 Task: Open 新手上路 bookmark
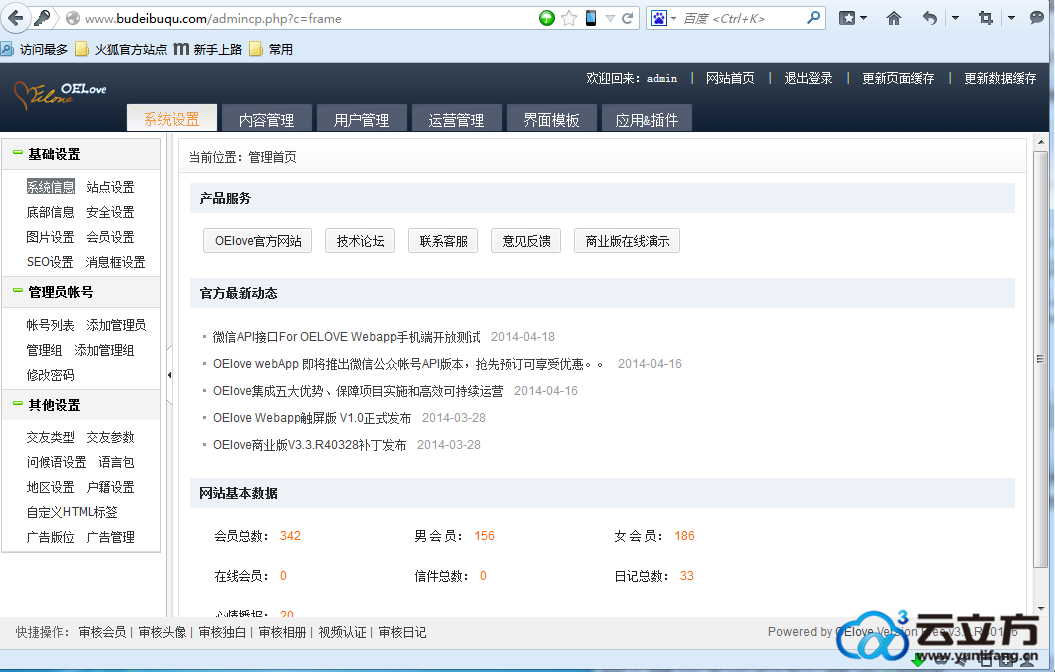click(x=208, y=49)
